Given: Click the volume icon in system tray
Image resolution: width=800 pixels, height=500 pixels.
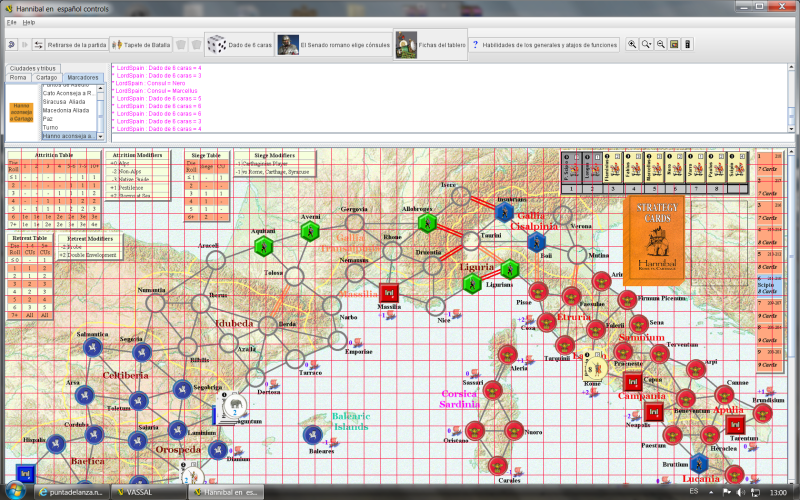Looking at the screenshot, I should point(741,492).
